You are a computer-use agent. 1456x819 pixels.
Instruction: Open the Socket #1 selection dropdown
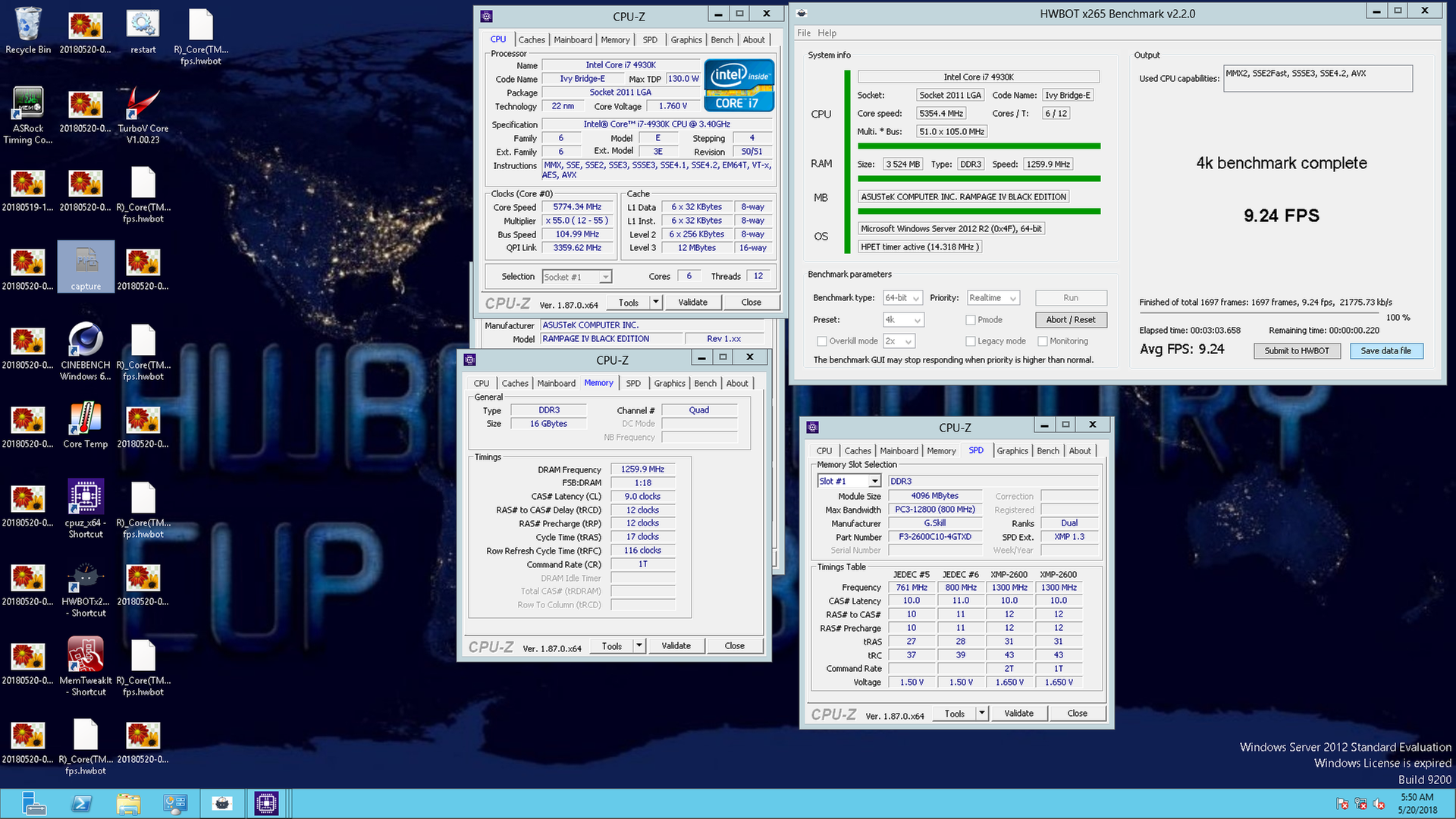[x=577, y=277]
